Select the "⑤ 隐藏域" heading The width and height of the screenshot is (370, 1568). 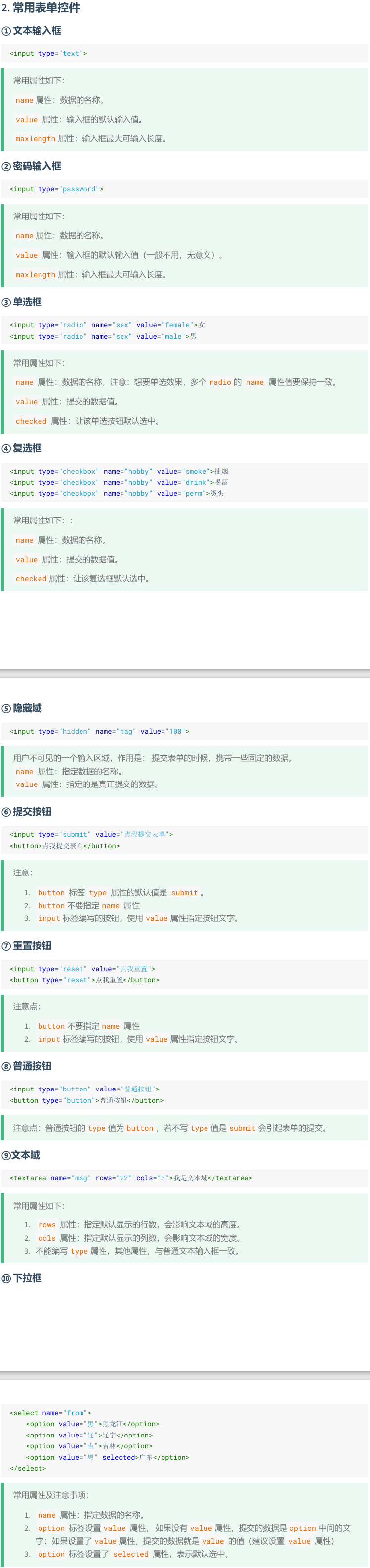coord(21,708)
